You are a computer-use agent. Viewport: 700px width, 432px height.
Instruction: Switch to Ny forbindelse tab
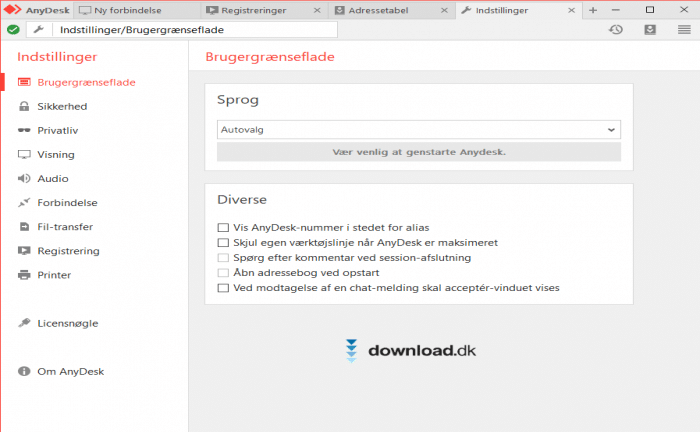coord(138,10)
